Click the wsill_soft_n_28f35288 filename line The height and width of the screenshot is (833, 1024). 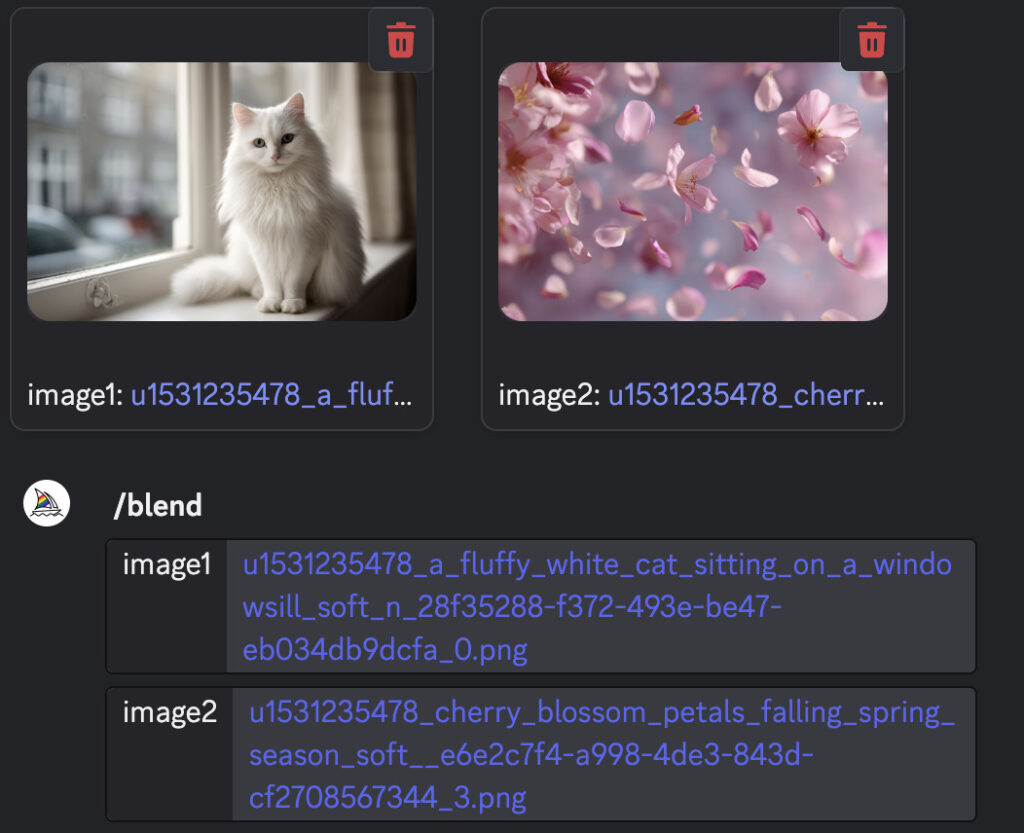(512, 608)
